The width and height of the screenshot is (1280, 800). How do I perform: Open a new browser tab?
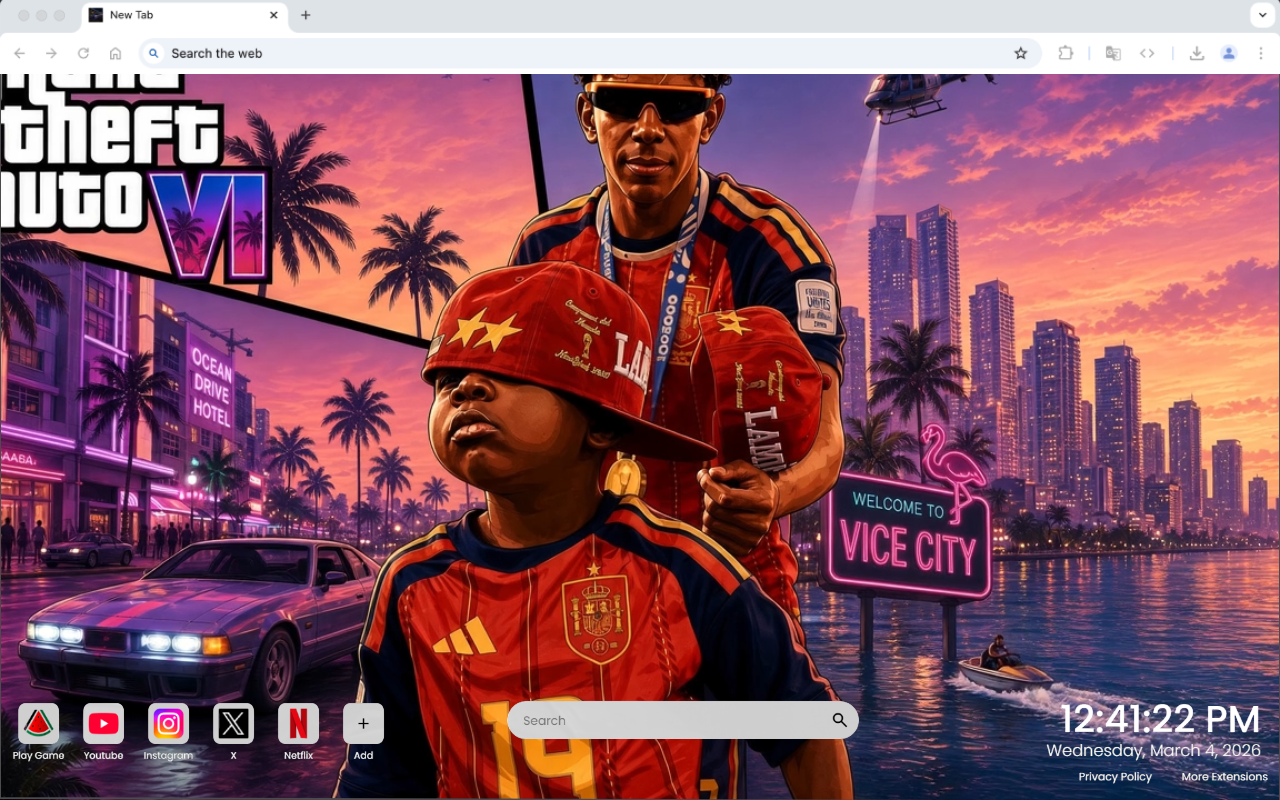306,15
